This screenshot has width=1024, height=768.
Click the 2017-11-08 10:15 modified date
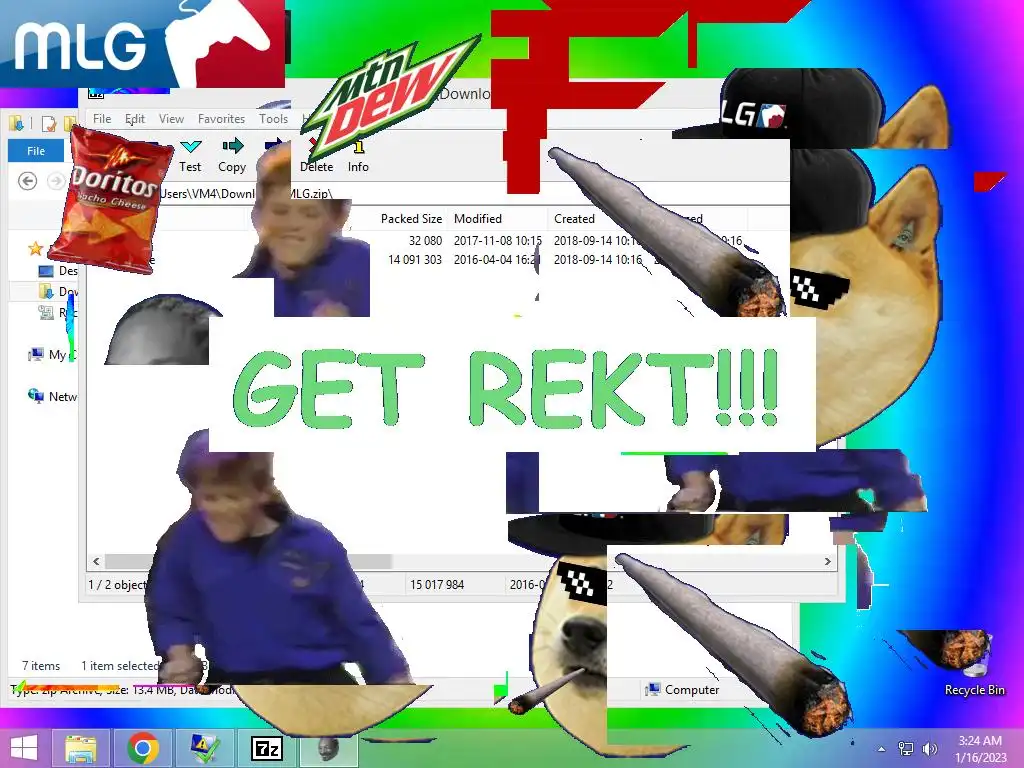pyautogui.click(x=498, y=240)
